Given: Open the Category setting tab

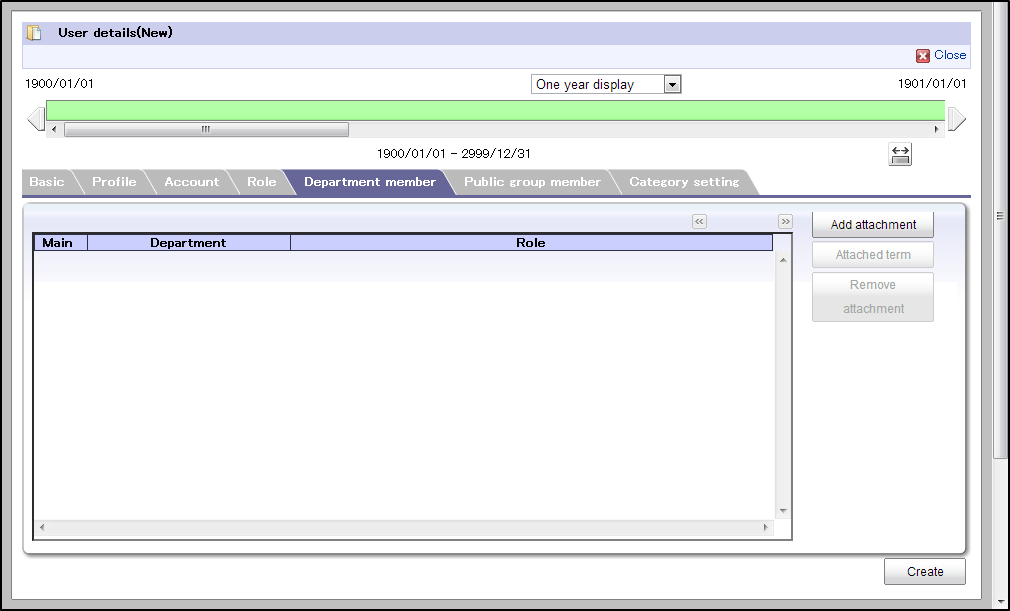Looking at the screenshot, I should 684,182.
